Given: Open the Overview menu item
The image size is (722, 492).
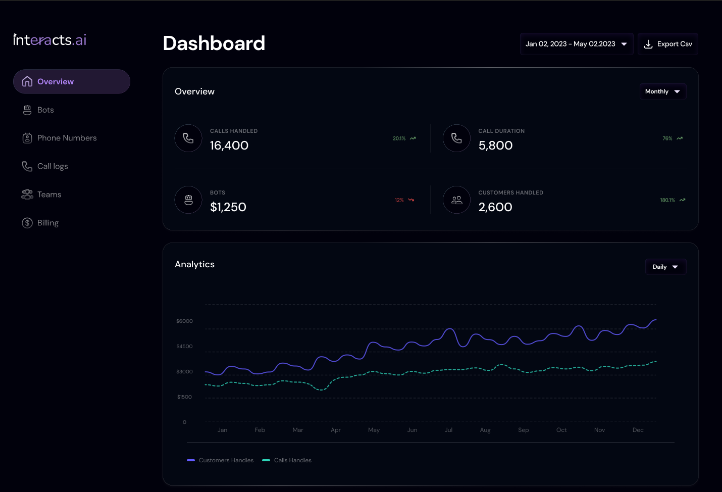Looking at the screenshot, I should 71,82.
